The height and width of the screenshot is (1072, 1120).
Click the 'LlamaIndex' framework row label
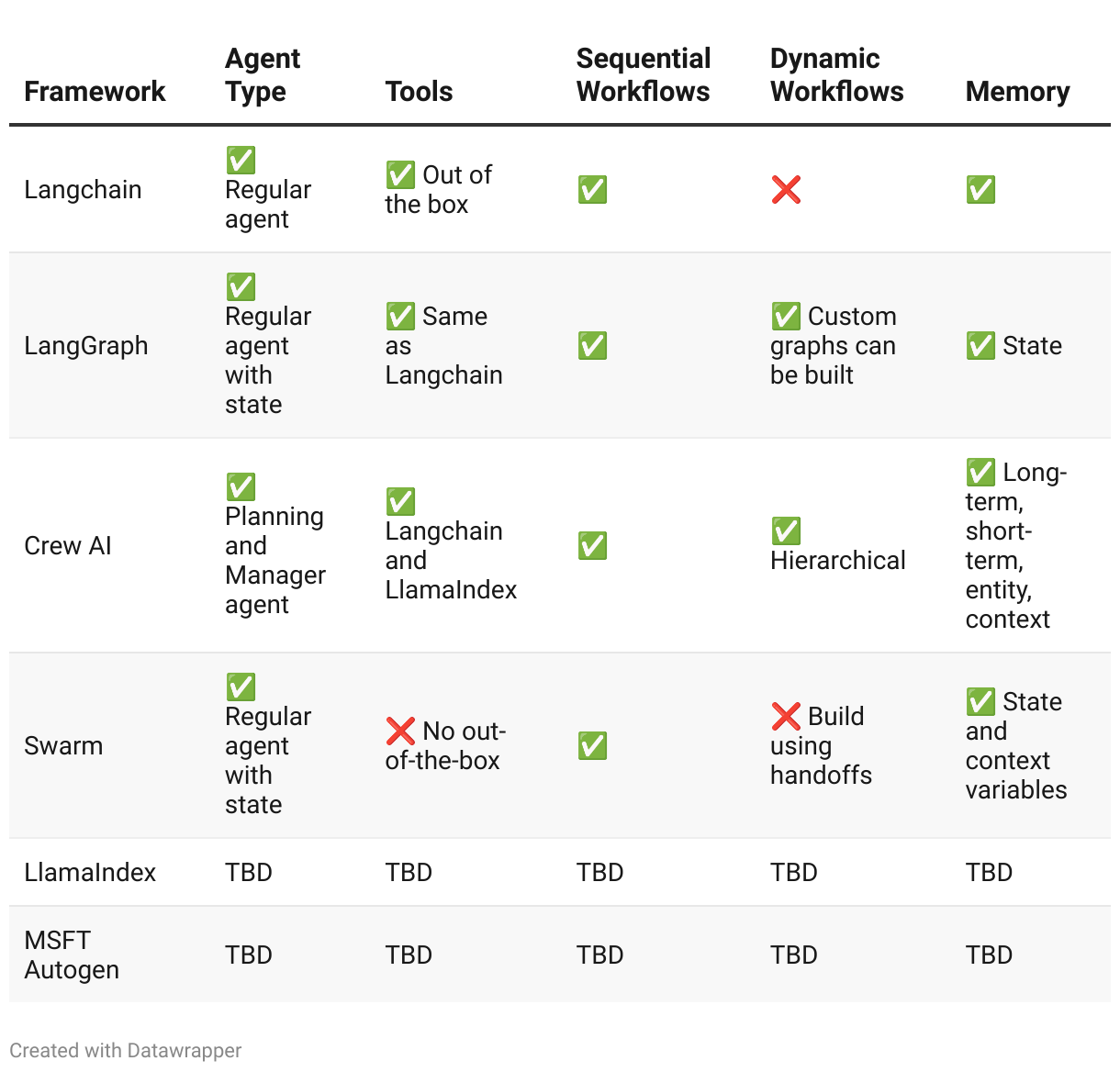(x=90, y=872)
